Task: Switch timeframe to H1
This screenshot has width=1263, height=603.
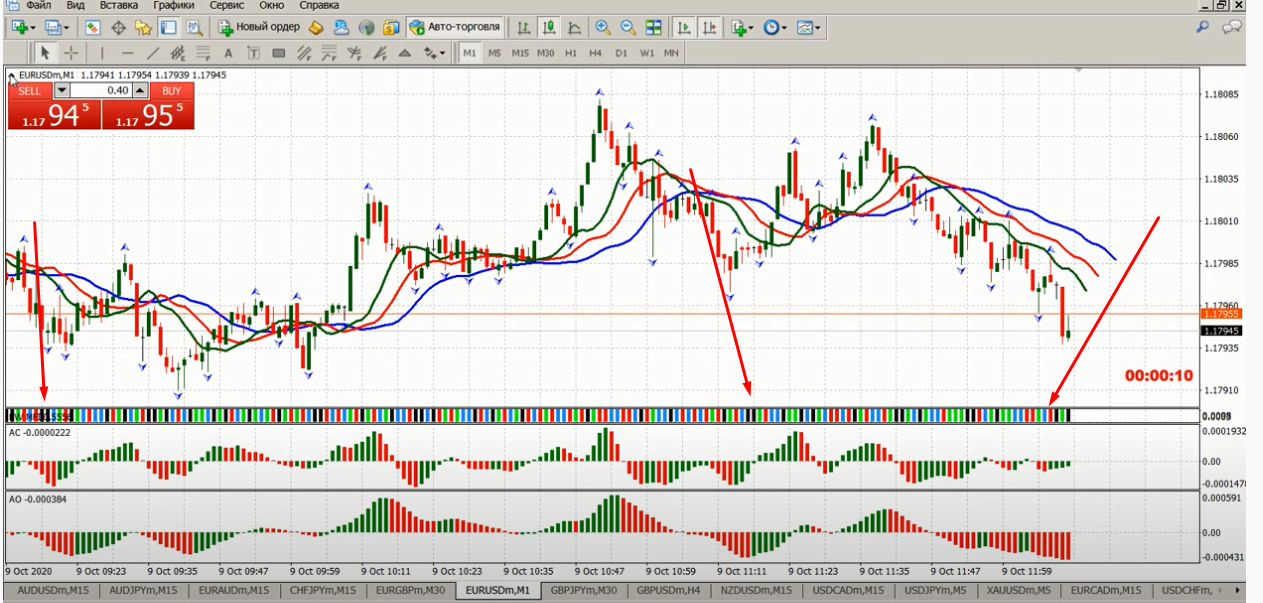Action: point(571,53)
